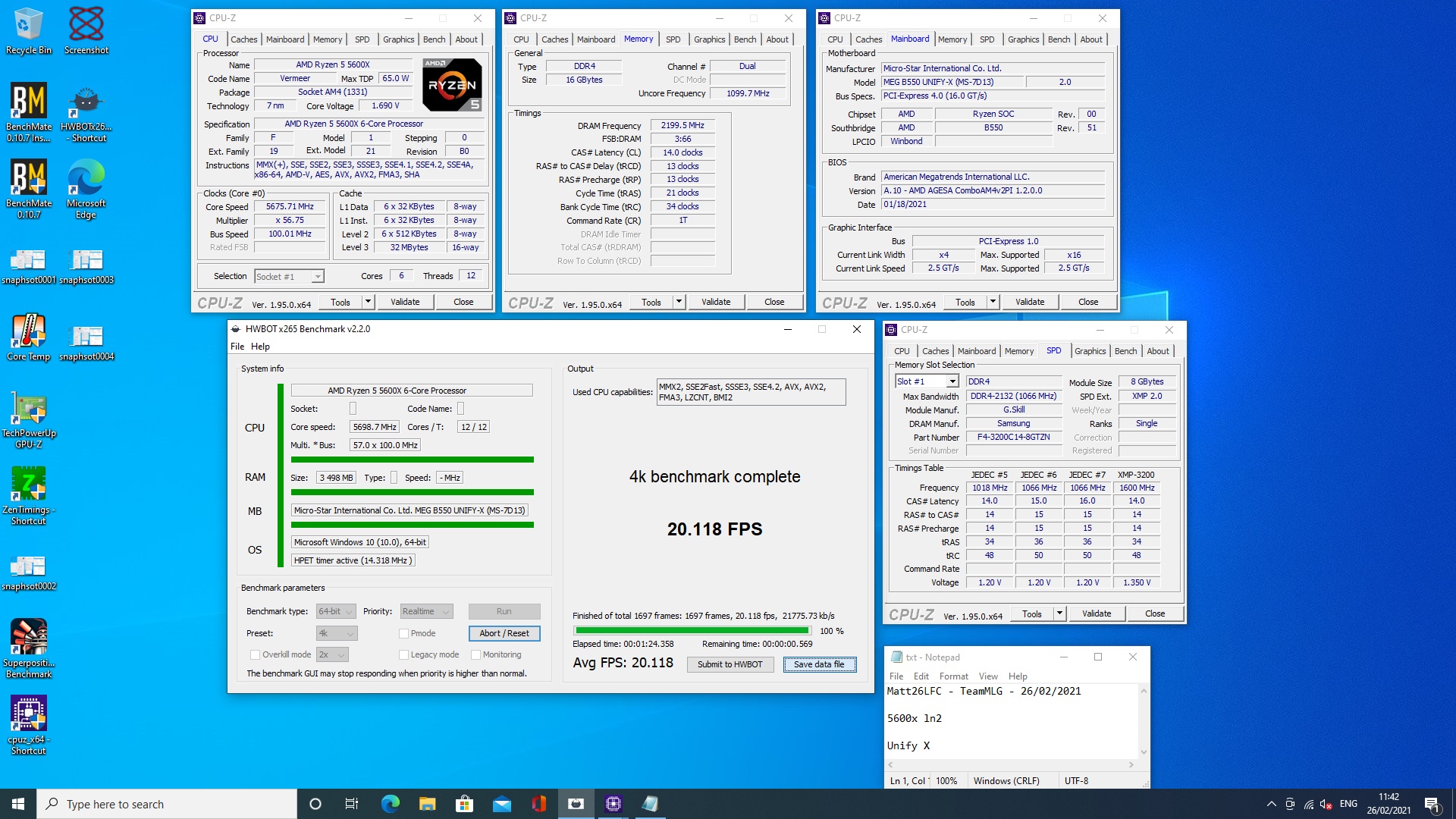Open Microsoft Store from taskbar
This screenshot has width=1456, height=819.
[464, 804]
